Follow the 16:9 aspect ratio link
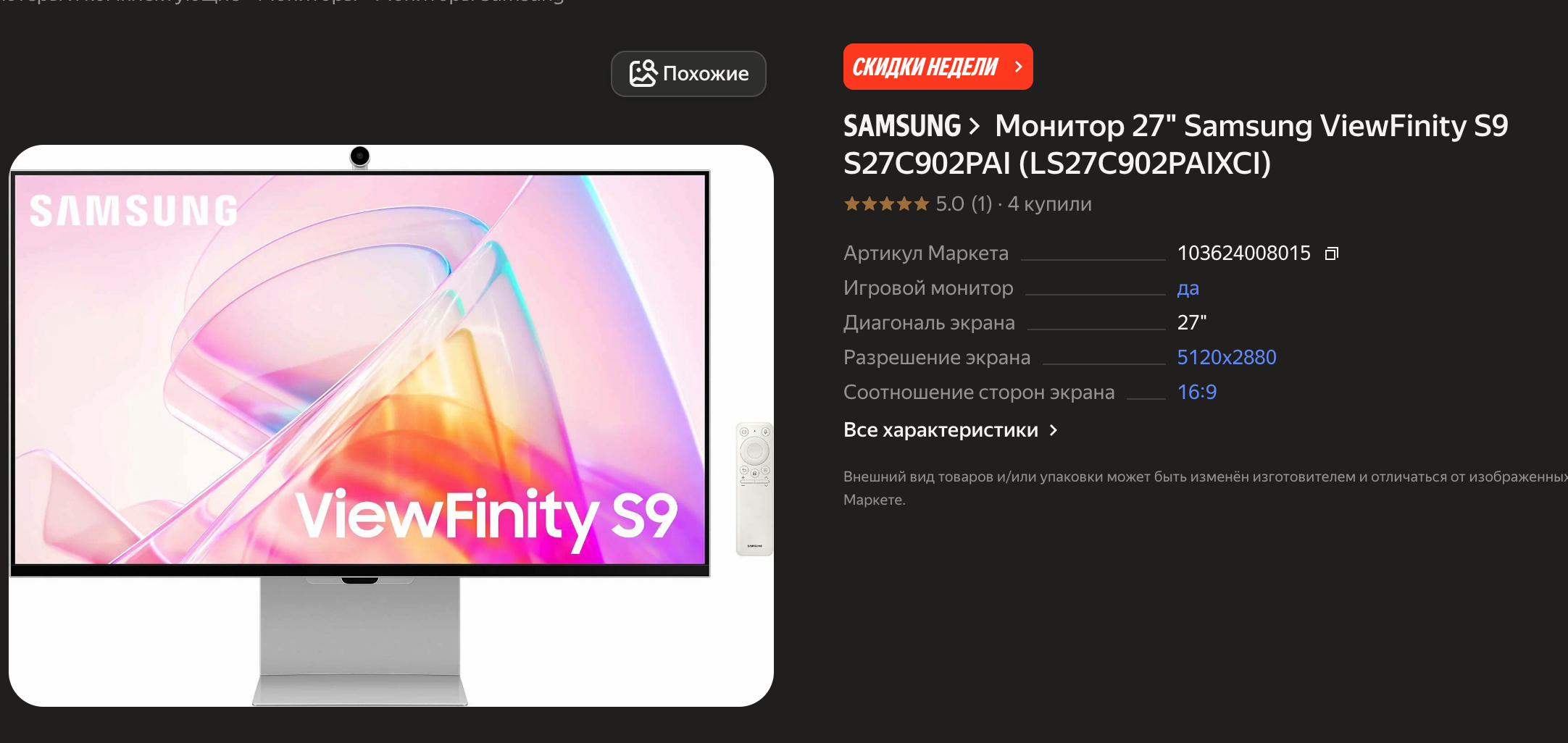Screen dimensions: 1568x743 (1196, 392)
